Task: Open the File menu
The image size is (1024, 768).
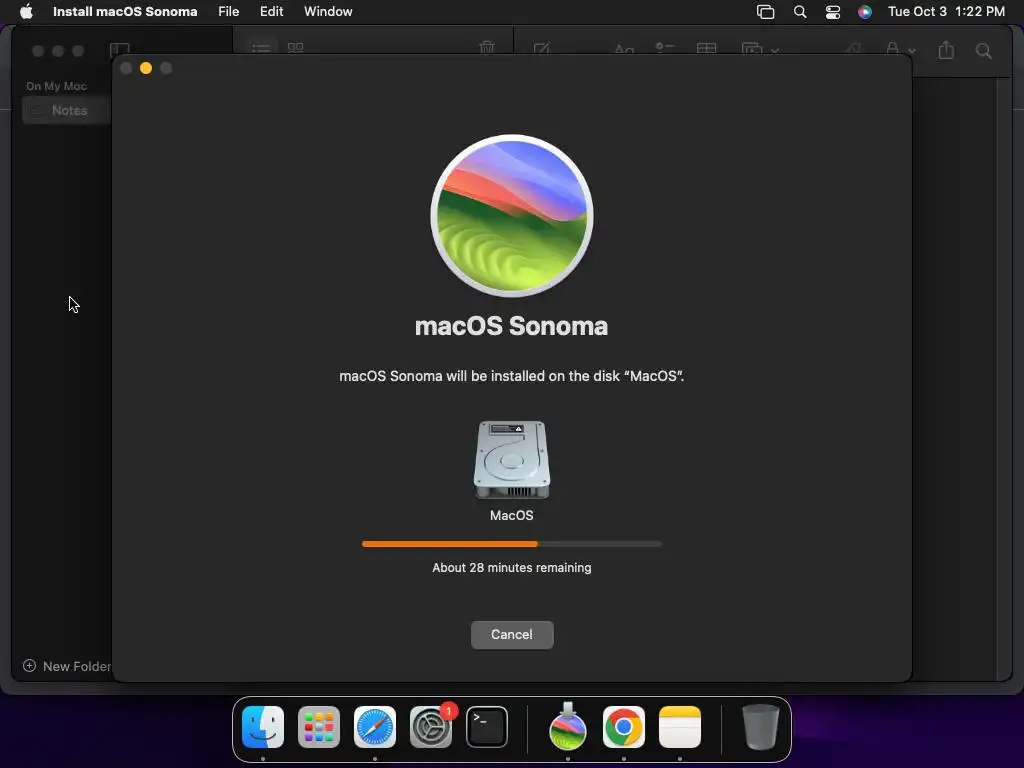Action: pyautogui.click(x=229, y=12)
